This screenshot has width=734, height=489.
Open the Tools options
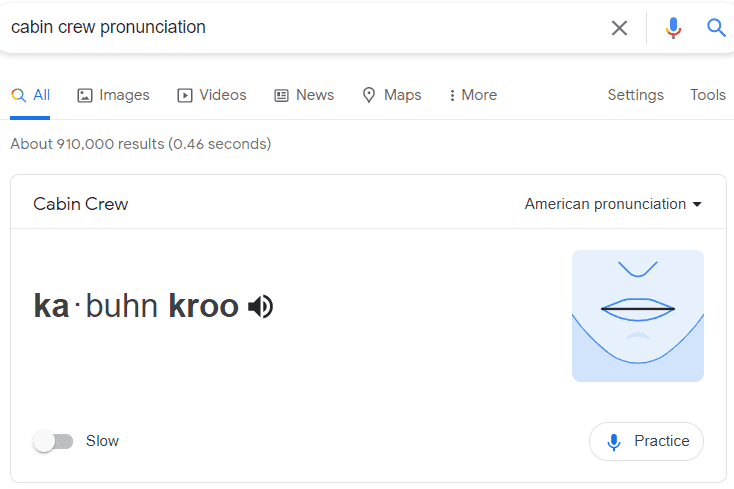tap(707, 95)
